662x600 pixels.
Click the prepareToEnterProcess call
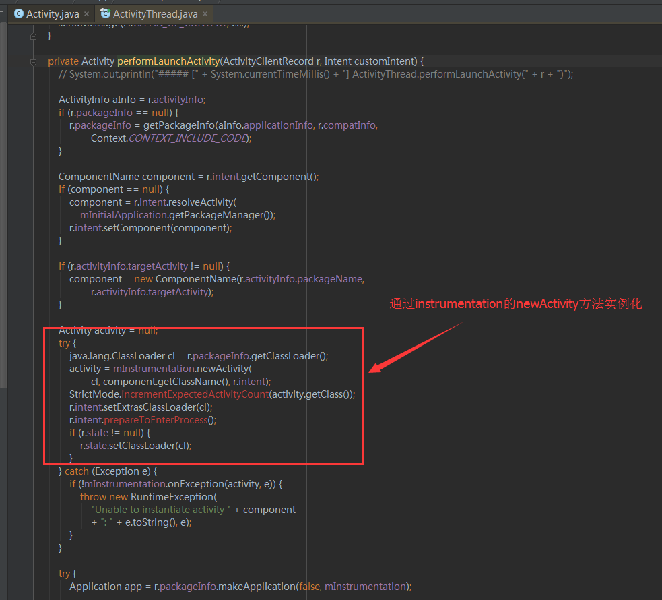[157, 420]
